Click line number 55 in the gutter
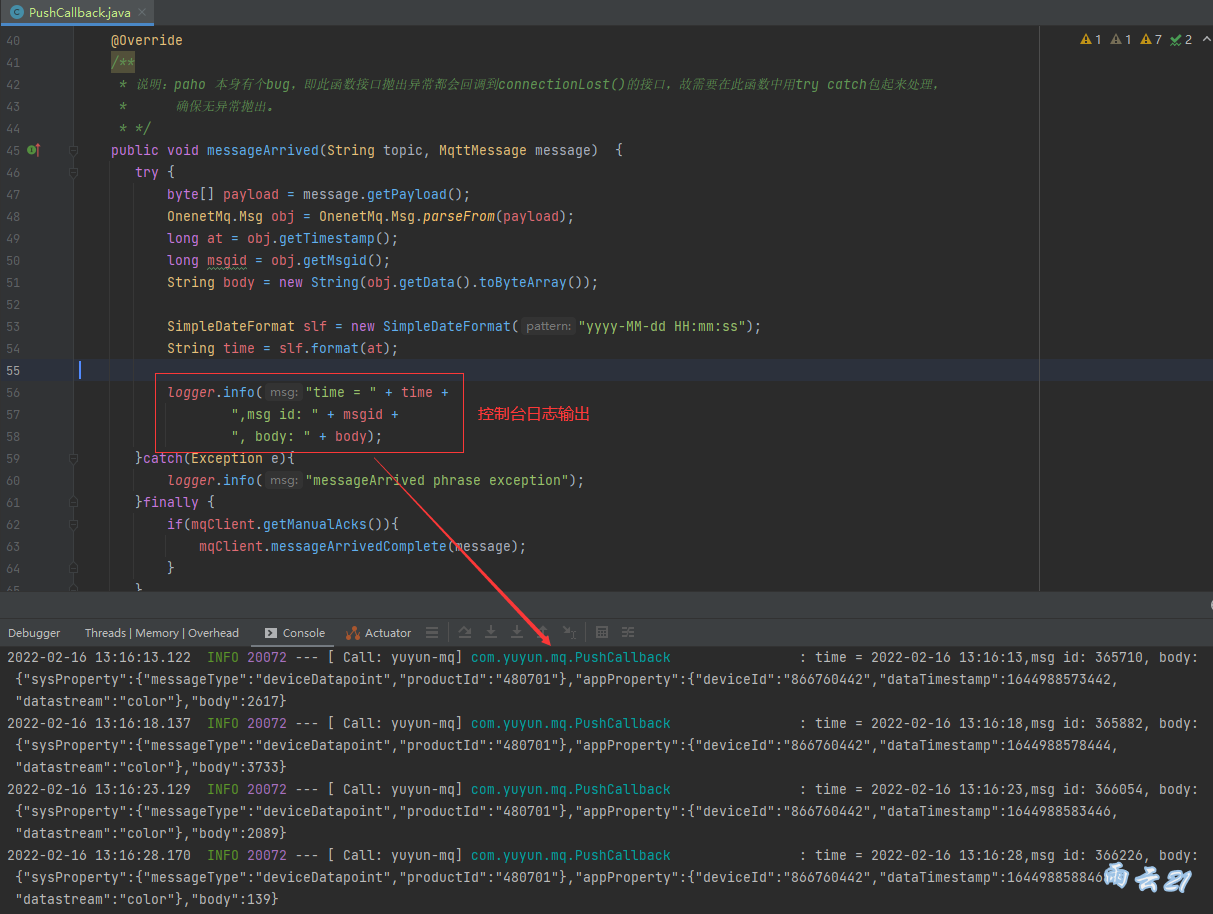The height and width of the screenshot is (914, 1213). click(x=12, y=370)
